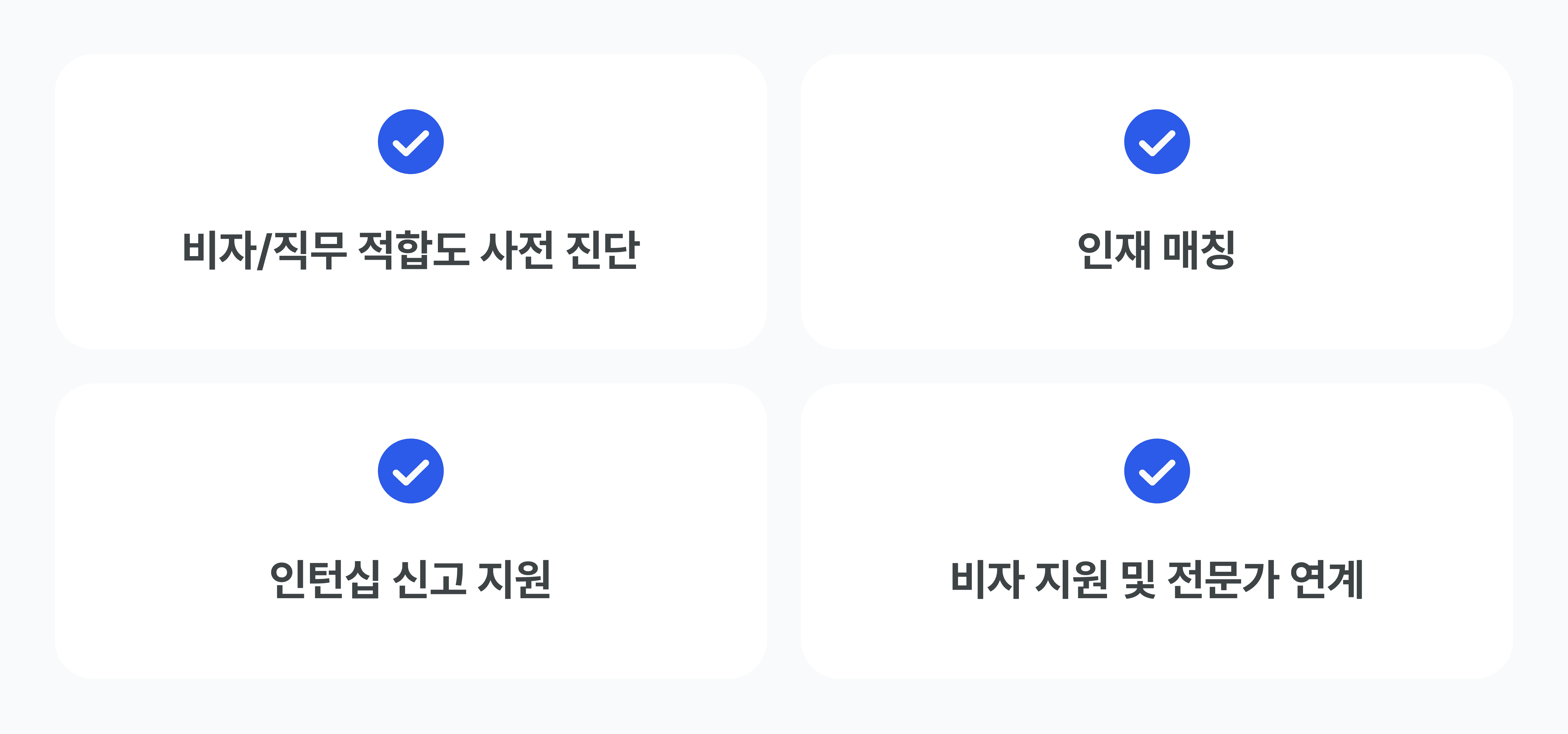
Task: Open the 비자 지원 및 전문가 연계 text
Action: point(1157,579)
